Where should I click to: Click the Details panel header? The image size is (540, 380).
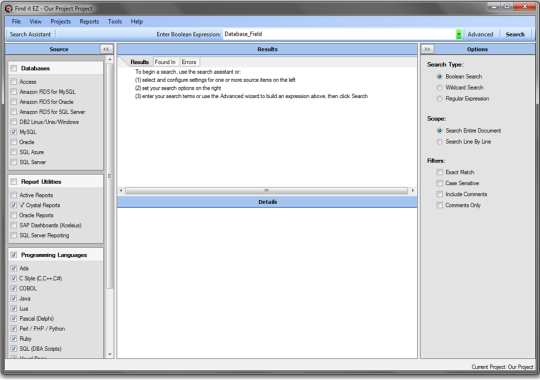tap(267, 202)
